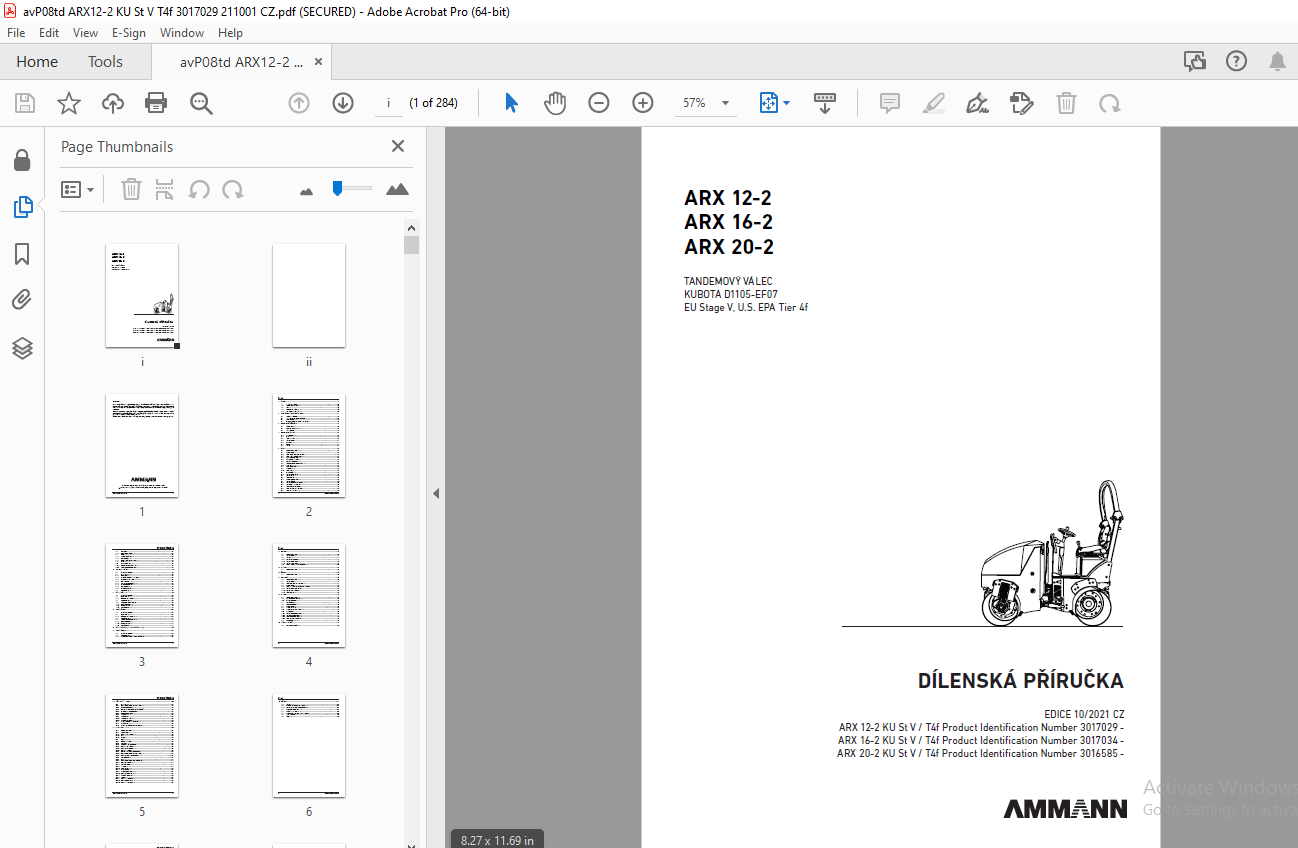Open thumbnails options dropdown menu
The width and height of the screenshot is (1298, 848).
[78, 189]
